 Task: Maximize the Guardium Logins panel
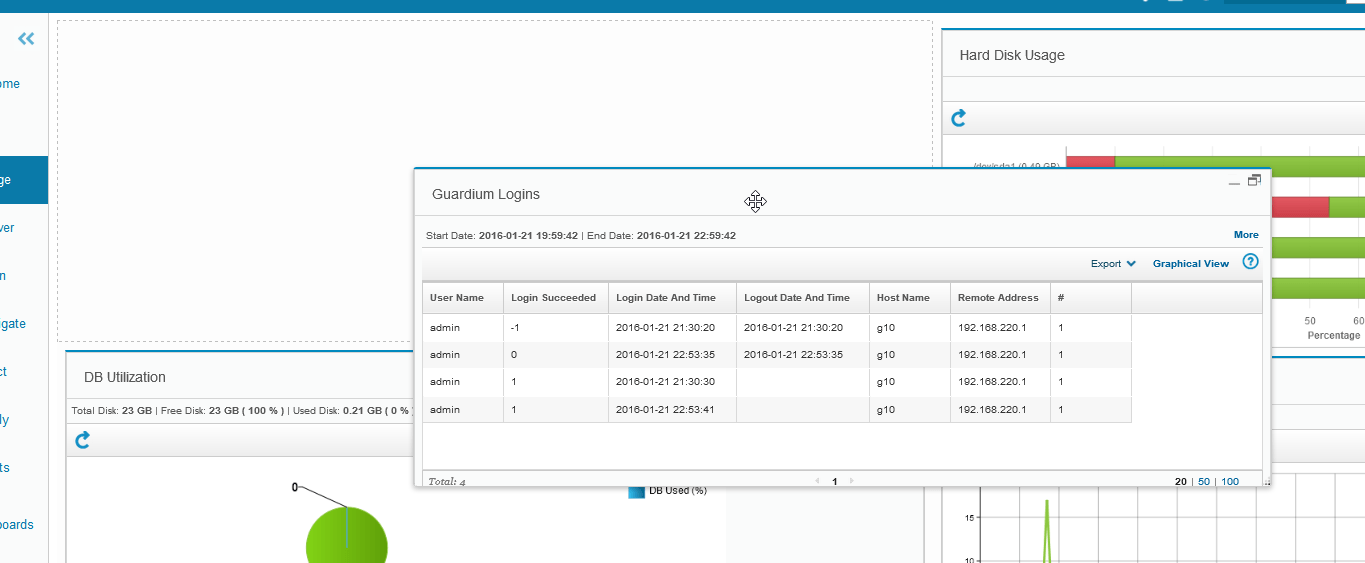pyautogui.click(x=1254, y=181)
